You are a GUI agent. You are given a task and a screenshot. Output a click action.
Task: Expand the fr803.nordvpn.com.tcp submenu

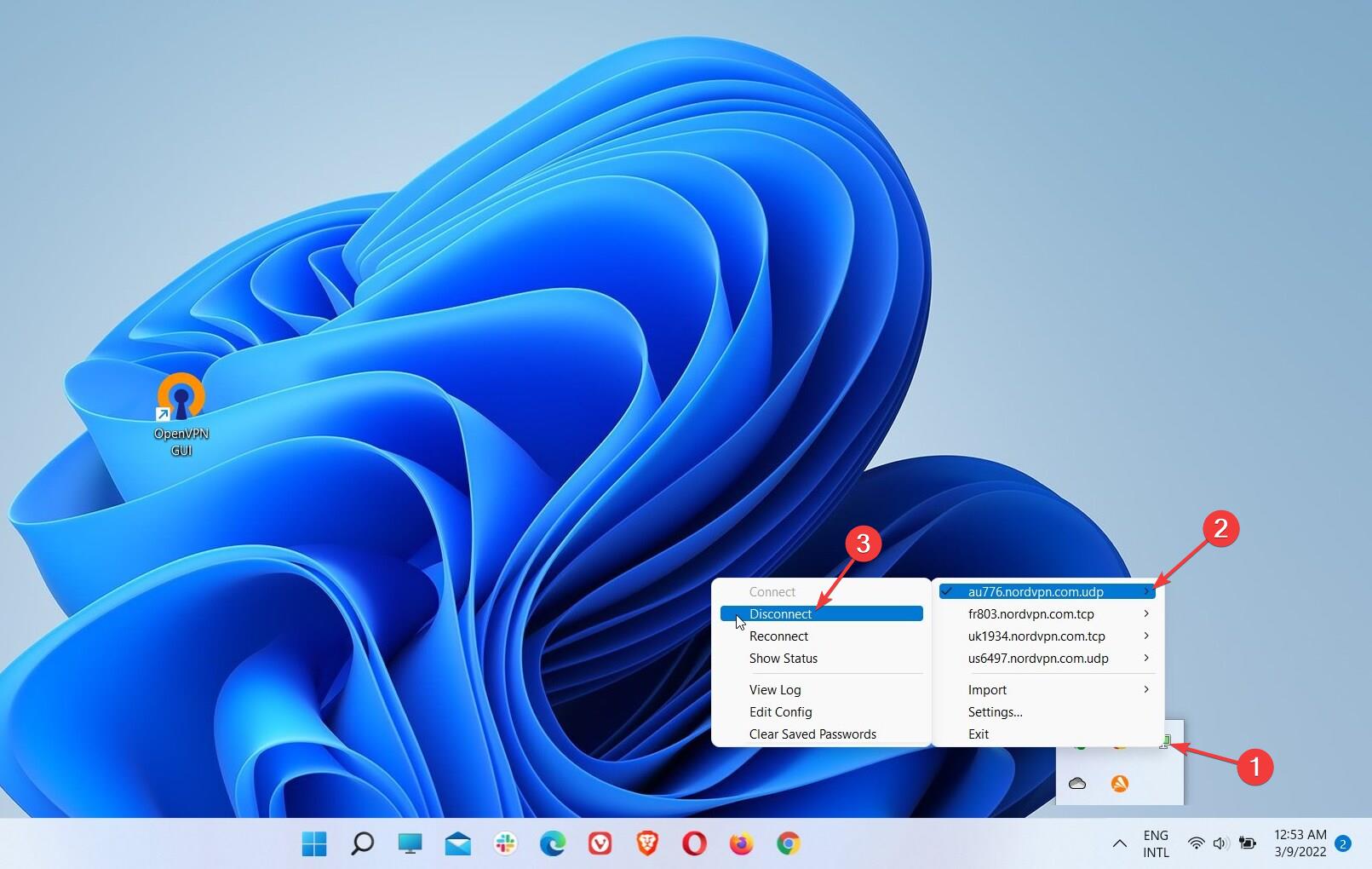tap(1030, 613)
